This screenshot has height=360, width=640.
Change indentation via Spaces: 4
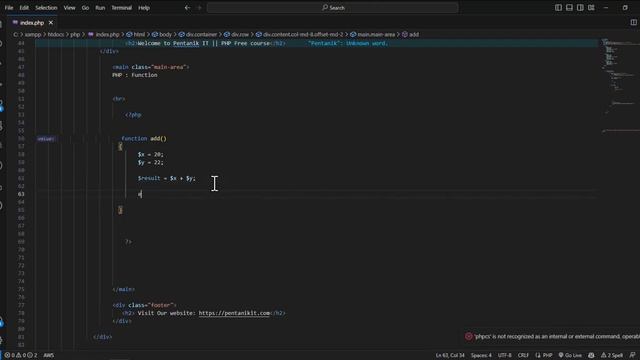[x=481, y=355]
